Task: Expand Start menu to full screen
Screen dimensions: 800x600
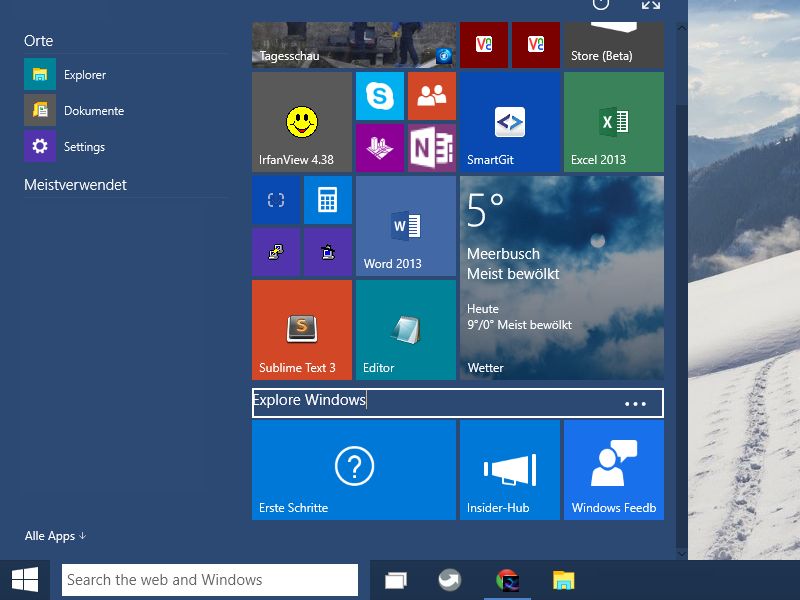Action: pos(651,4)
